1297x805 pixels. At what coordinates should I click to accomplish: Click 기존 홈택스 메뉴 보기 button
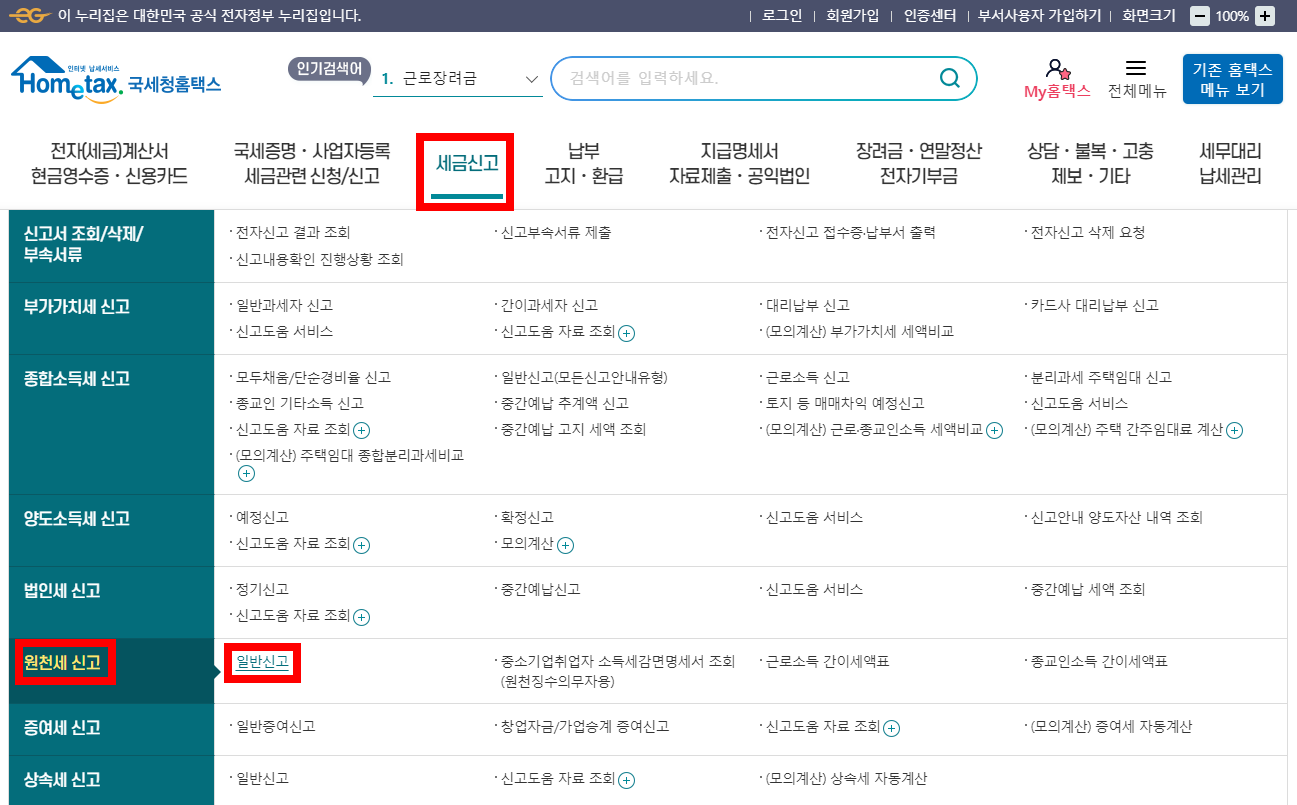1232,79
